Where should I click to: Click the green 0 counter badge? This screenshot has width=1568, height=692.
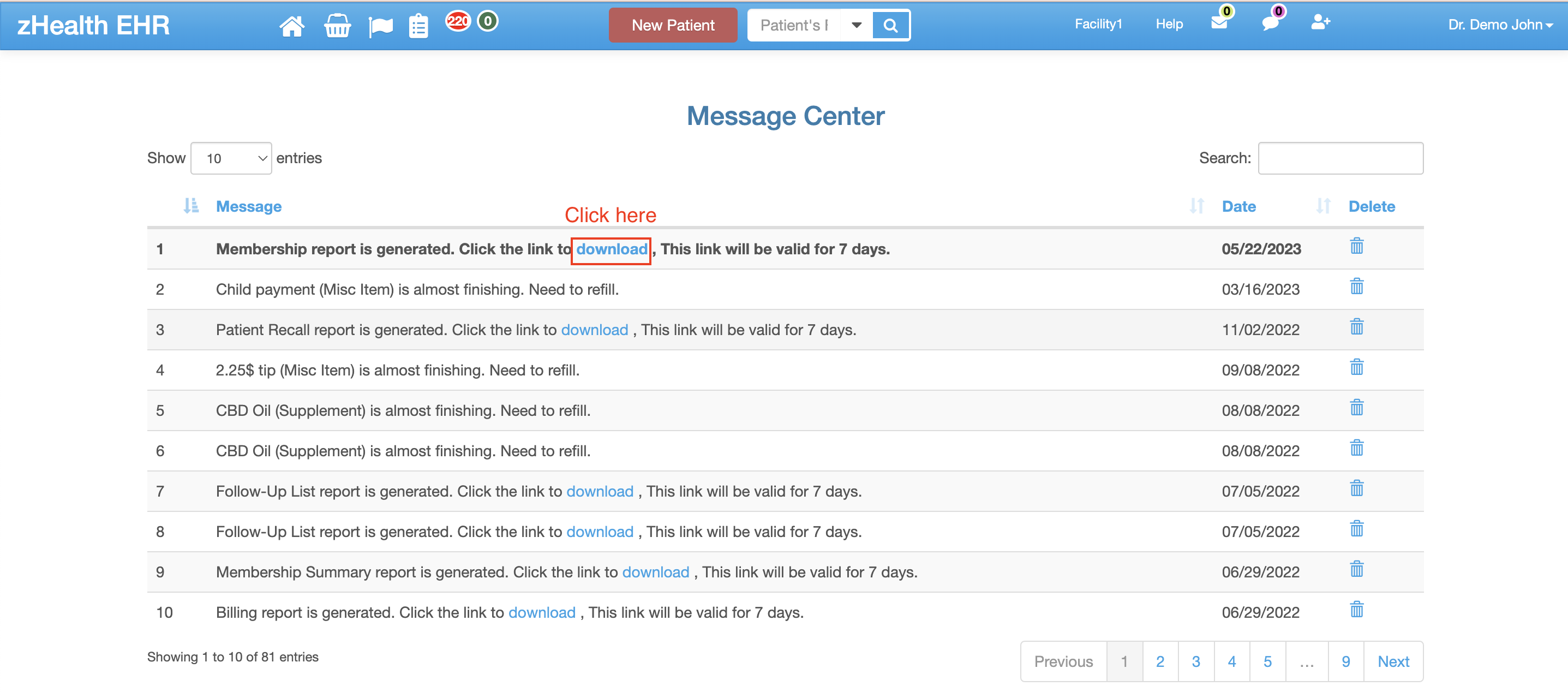click(488, 21)
